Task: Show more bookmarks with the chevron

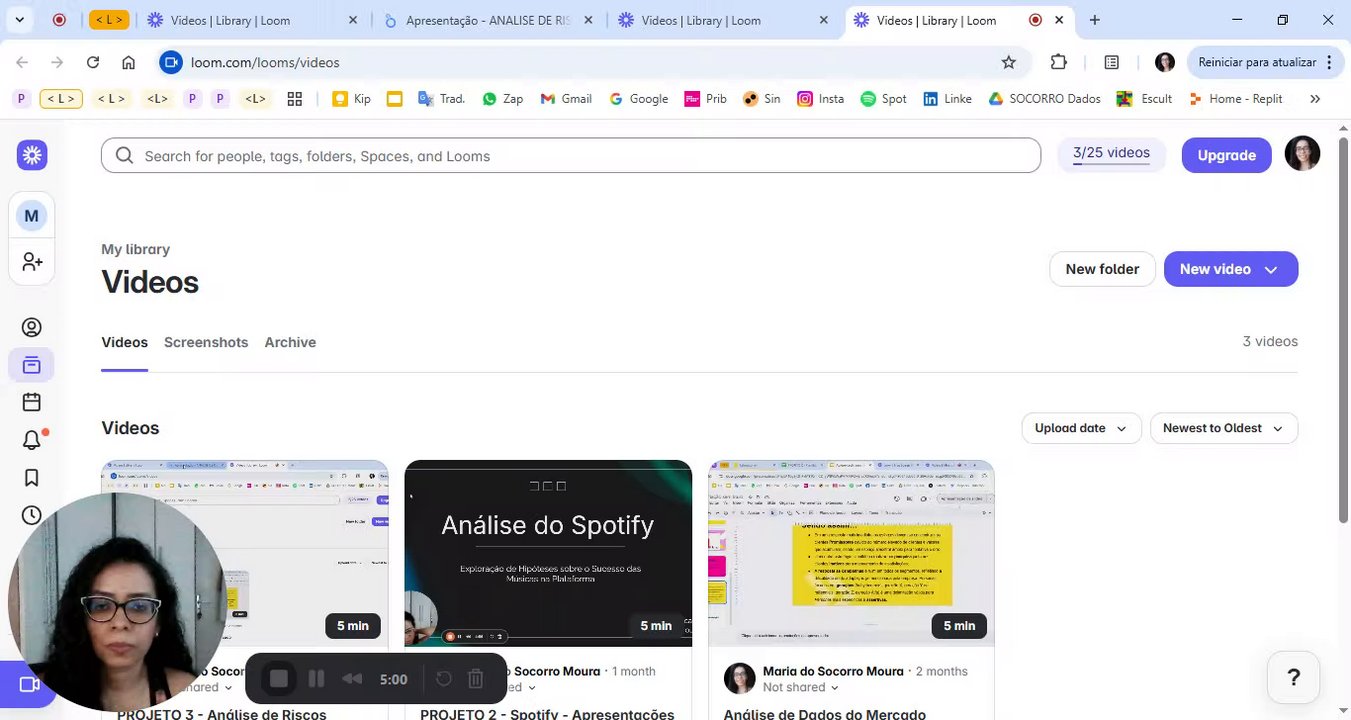Action: point(1315,99)
